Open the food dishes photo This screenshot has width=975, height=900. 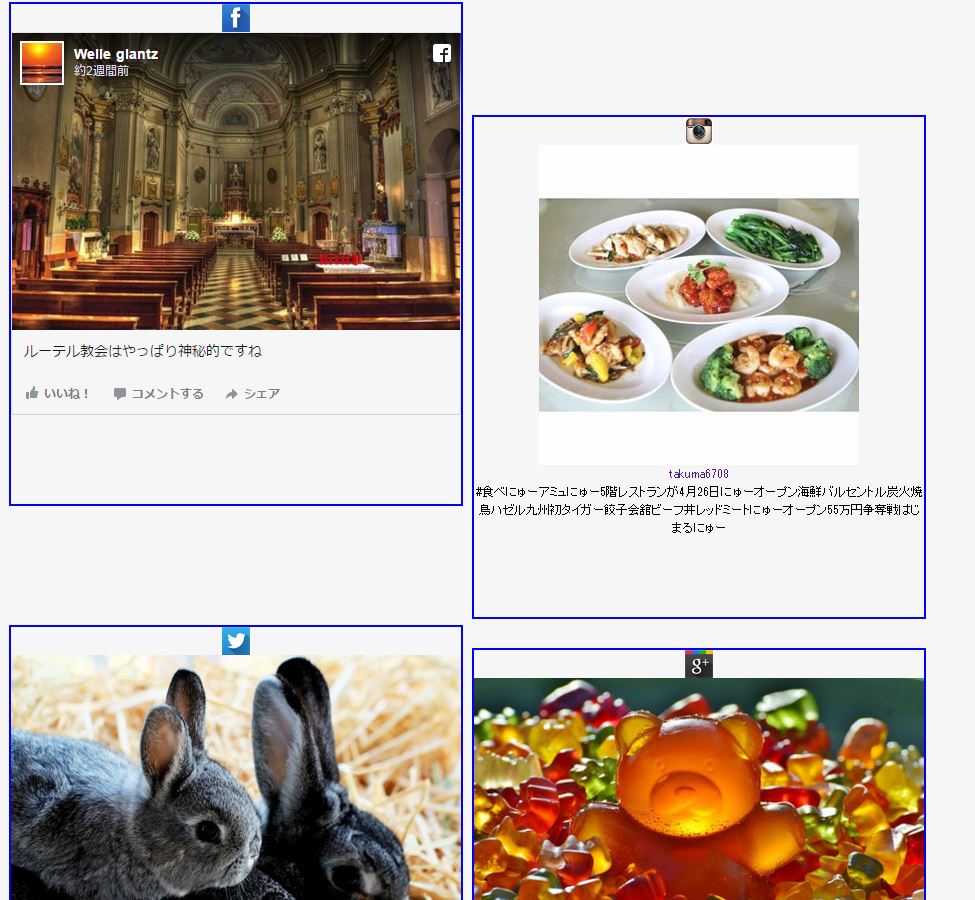tap(698, 305)
